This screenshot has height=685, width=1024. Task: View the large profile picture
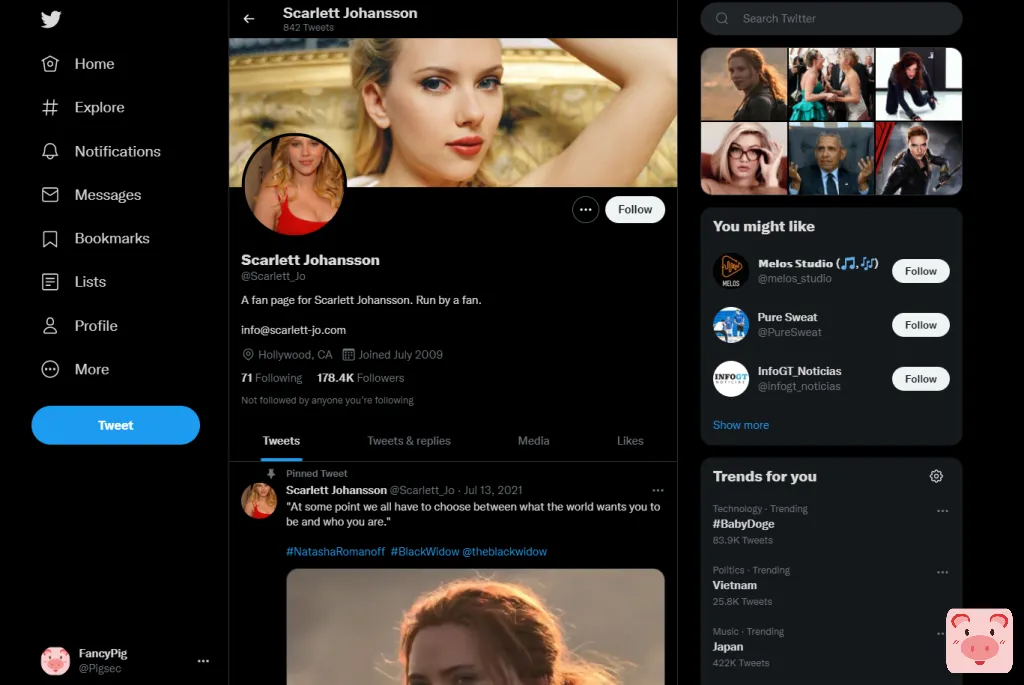coord(295,184)
